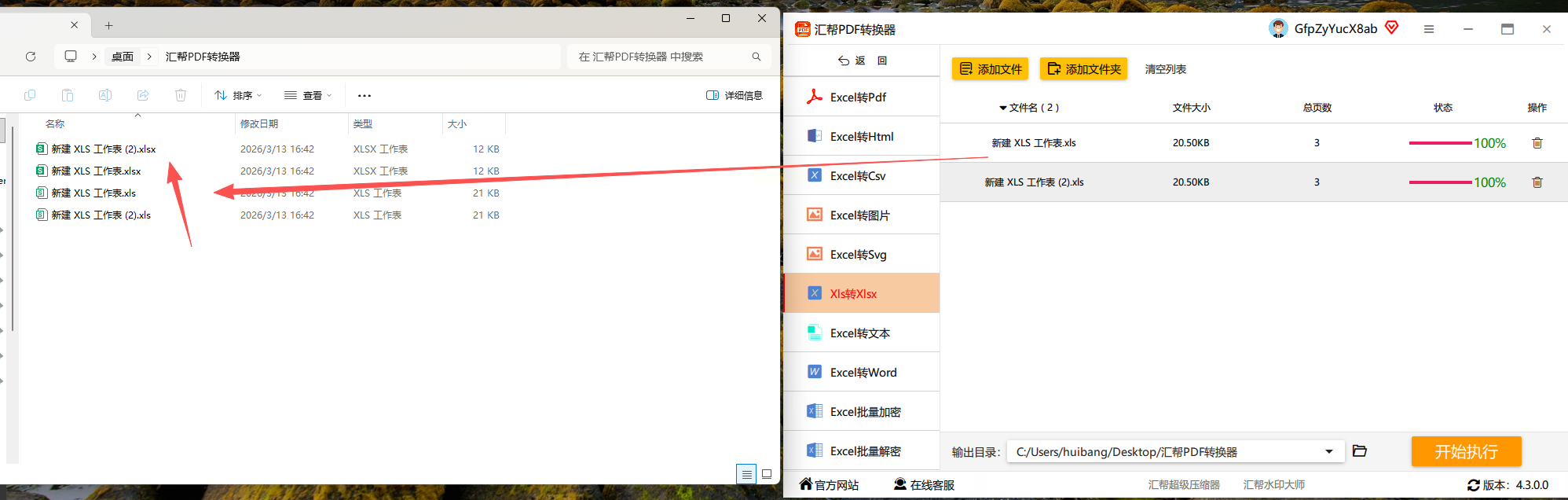The height and width of the screenshot is (500, 1568).
Task: Open the 排序 sort dropdown
Action: [238, 95]
